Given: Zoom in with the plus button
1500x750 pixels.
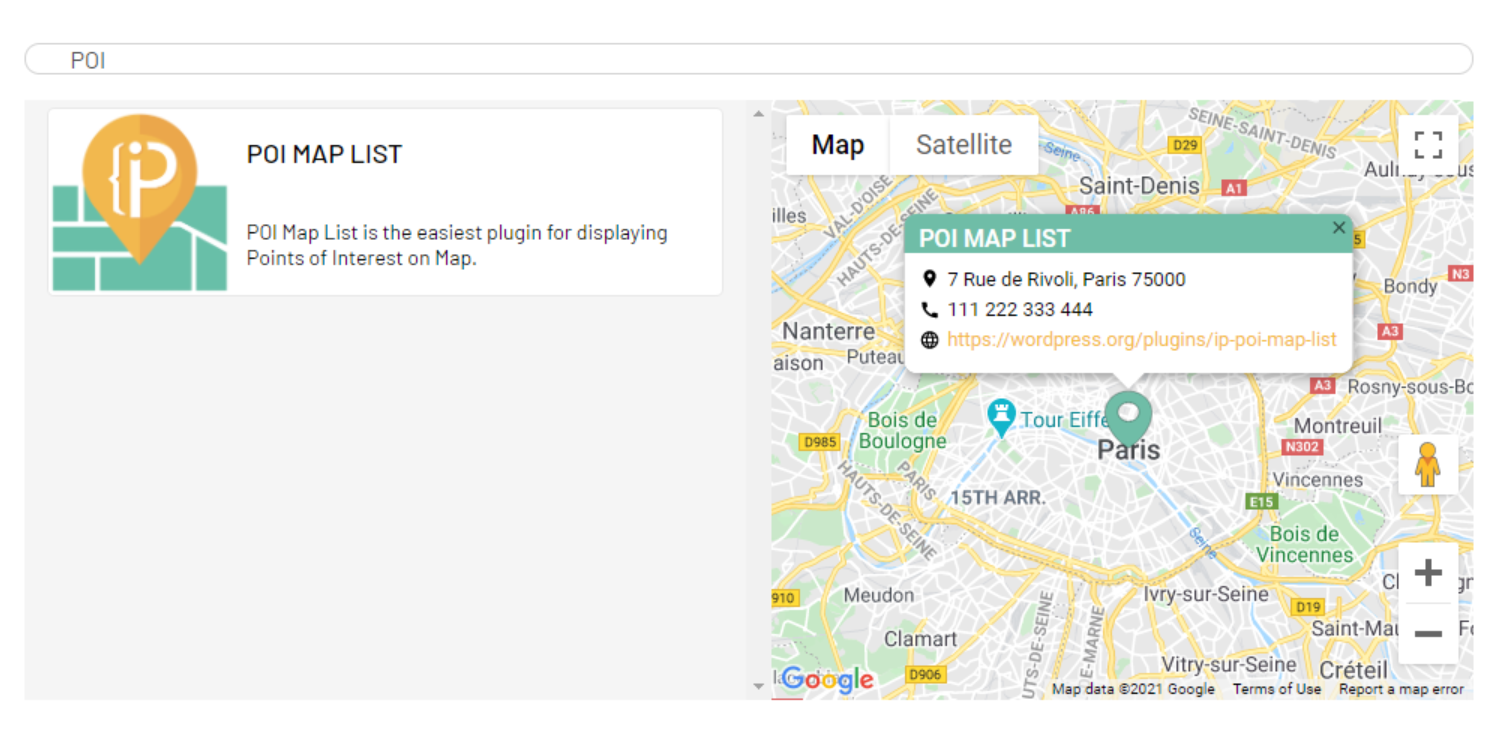Looking at the screenshot, I should point(1428,573).
